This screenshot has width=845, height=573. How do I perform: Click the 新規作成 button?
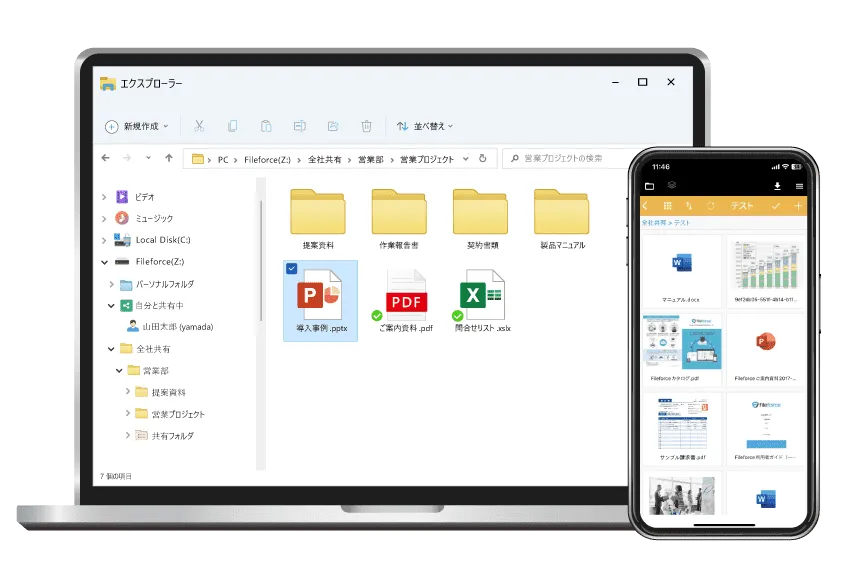137,126
